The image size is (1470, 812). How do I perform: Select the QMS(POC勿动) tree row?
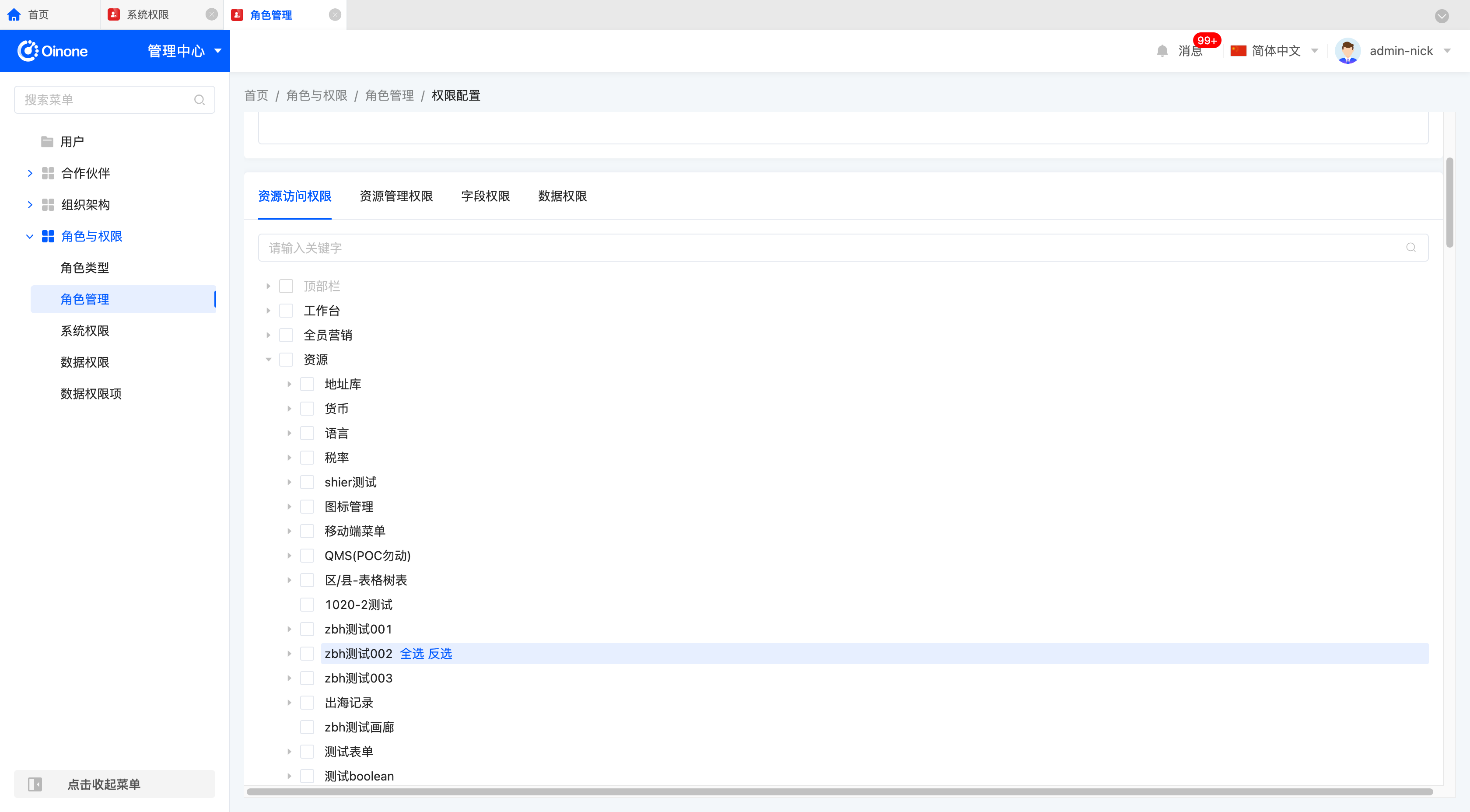(x=367, y=556)
